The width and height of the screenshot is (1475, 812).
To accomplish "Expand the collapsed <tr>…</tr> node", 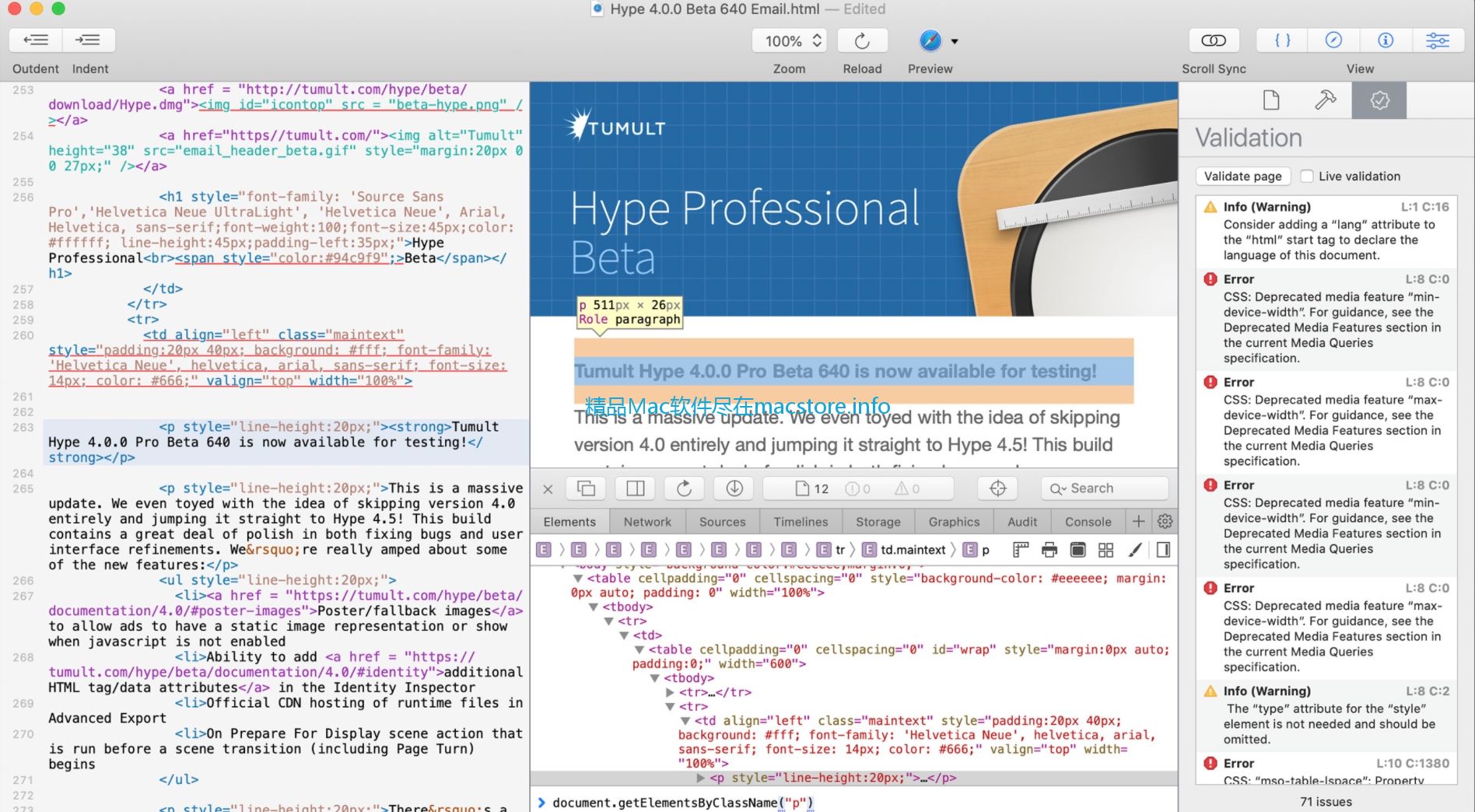I will click(x=671, y=692).
